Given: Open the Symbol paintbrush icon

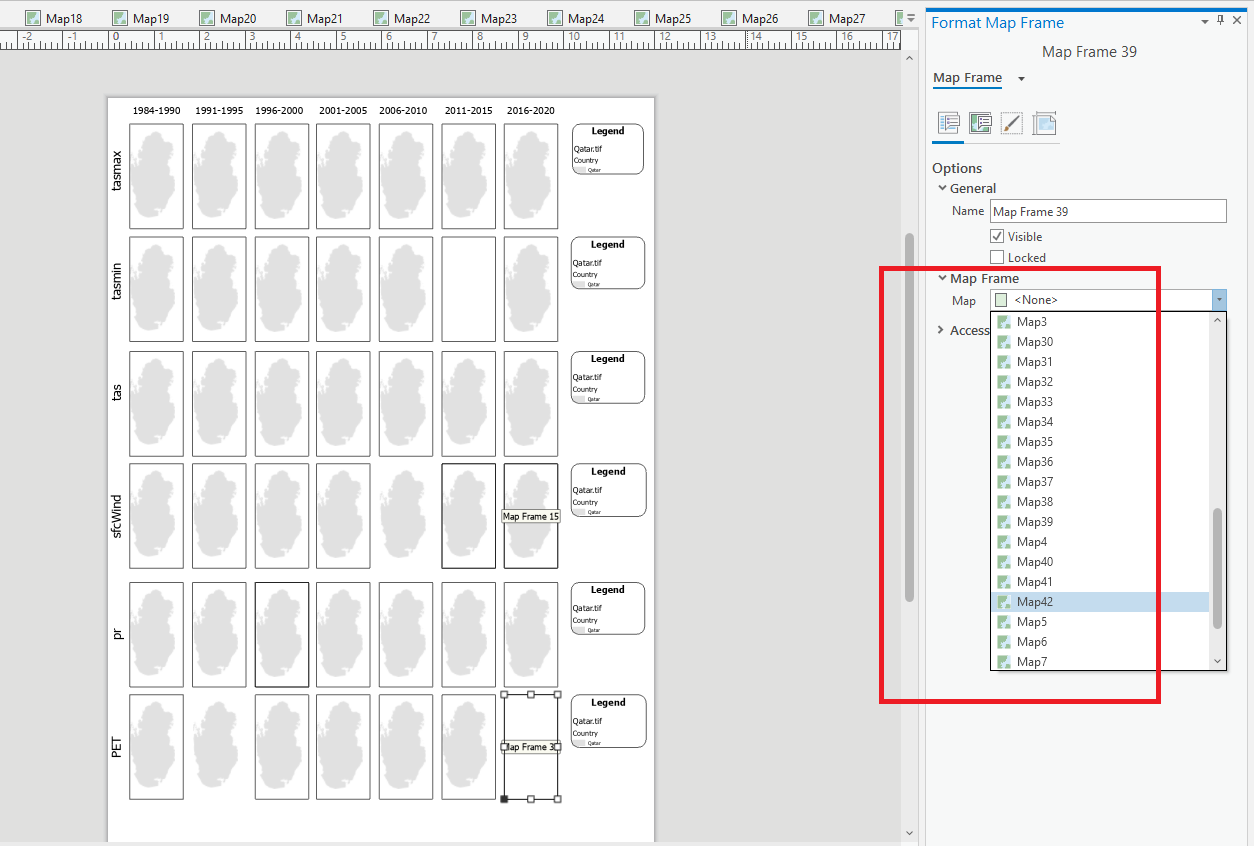Looking at the screenshot, I should point(1012,123).
